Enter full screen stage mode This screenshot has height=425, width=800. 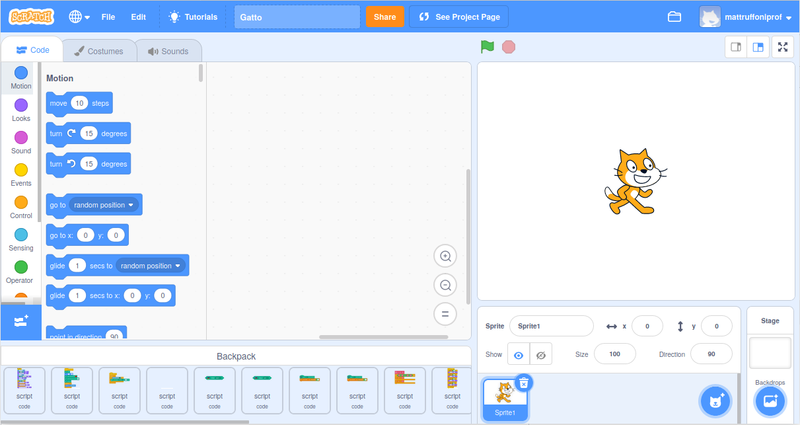coord(782,47)
